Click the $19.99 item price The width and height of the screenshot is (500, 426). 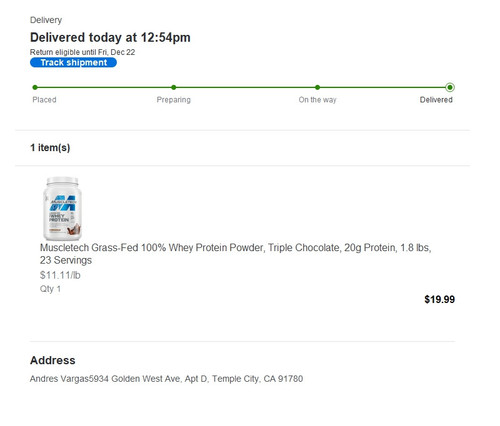point(439,299)
